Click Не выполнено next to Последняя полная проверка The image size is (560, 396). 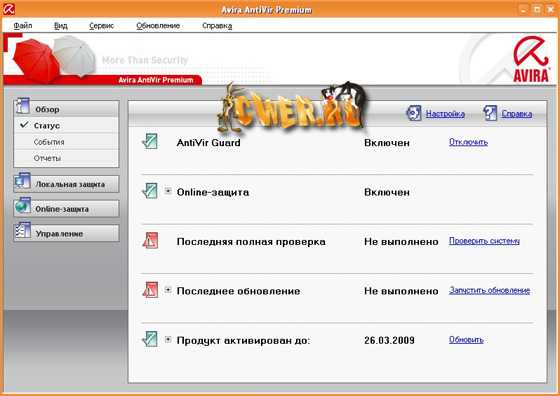pyautogui.click(x=401, y=242)
